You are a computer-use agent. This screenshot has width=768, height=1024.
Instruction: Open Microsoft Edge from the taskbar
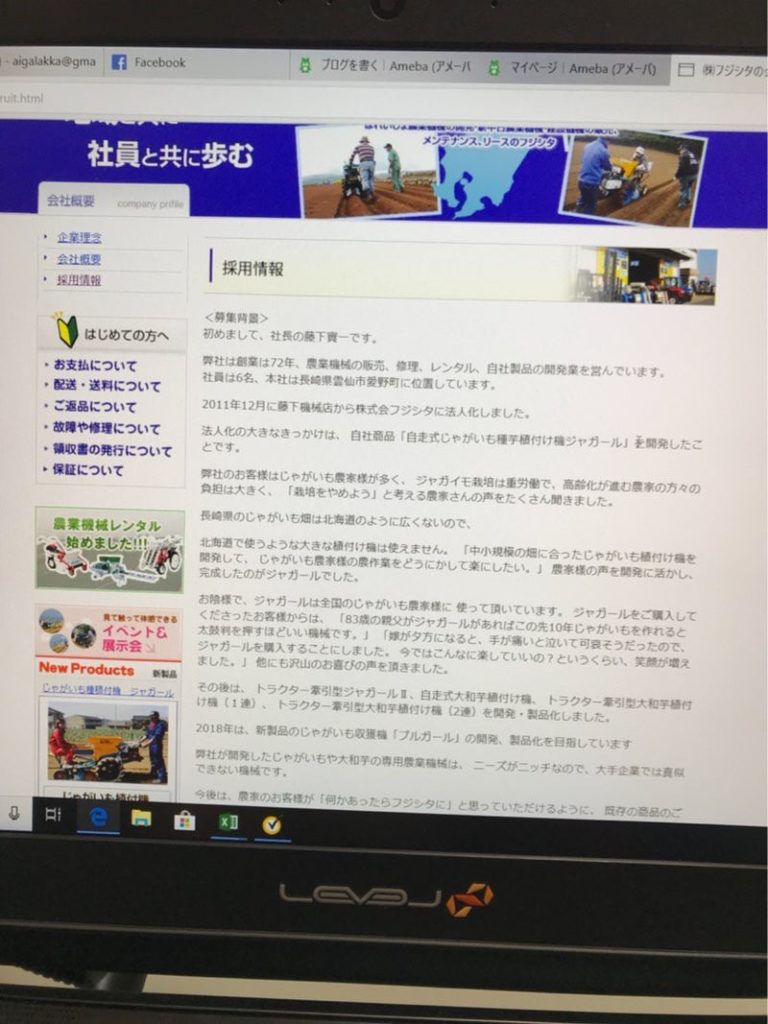(x=98, y=817)
